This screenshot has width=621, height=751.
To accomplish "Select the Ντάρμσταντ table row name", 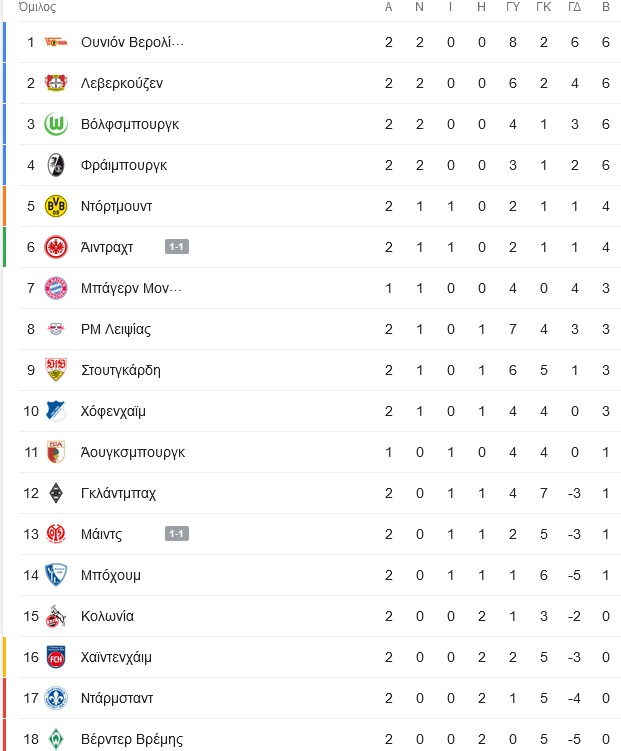I will pos(117,698).
